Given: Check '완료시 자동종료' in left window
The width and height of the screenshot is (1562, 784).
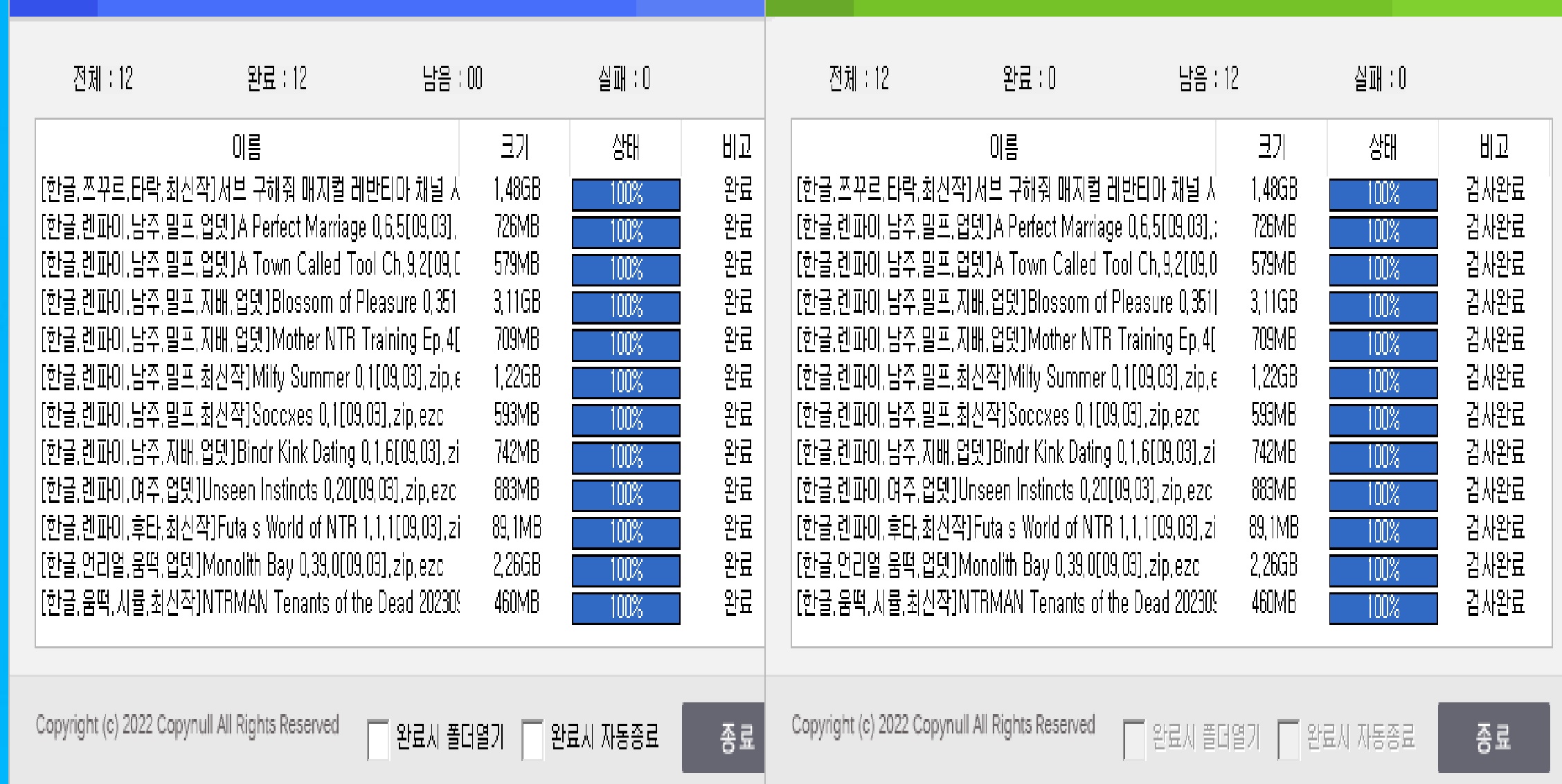Looking at the screenshot, I should click(x=533, y=739).
